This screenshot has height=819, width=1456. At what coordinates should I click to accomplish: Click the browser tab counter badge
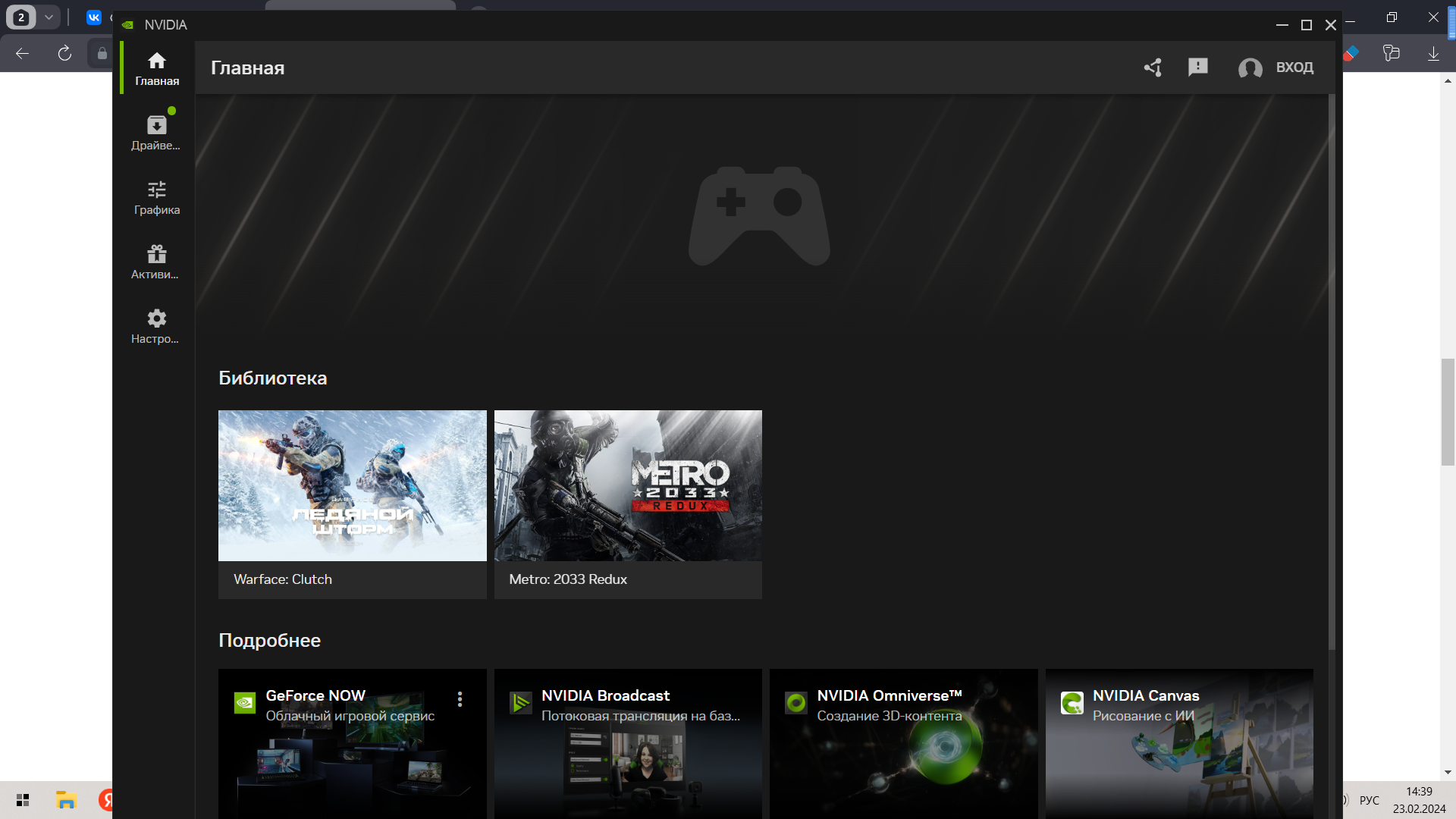pyautogui.click(x=21, y=17)
